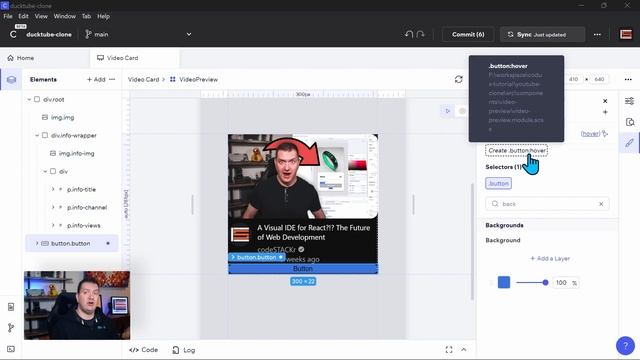Screen dimensions: 640x360
Task: Click the background opacity slider handle
Action: [x=545, y=282]
